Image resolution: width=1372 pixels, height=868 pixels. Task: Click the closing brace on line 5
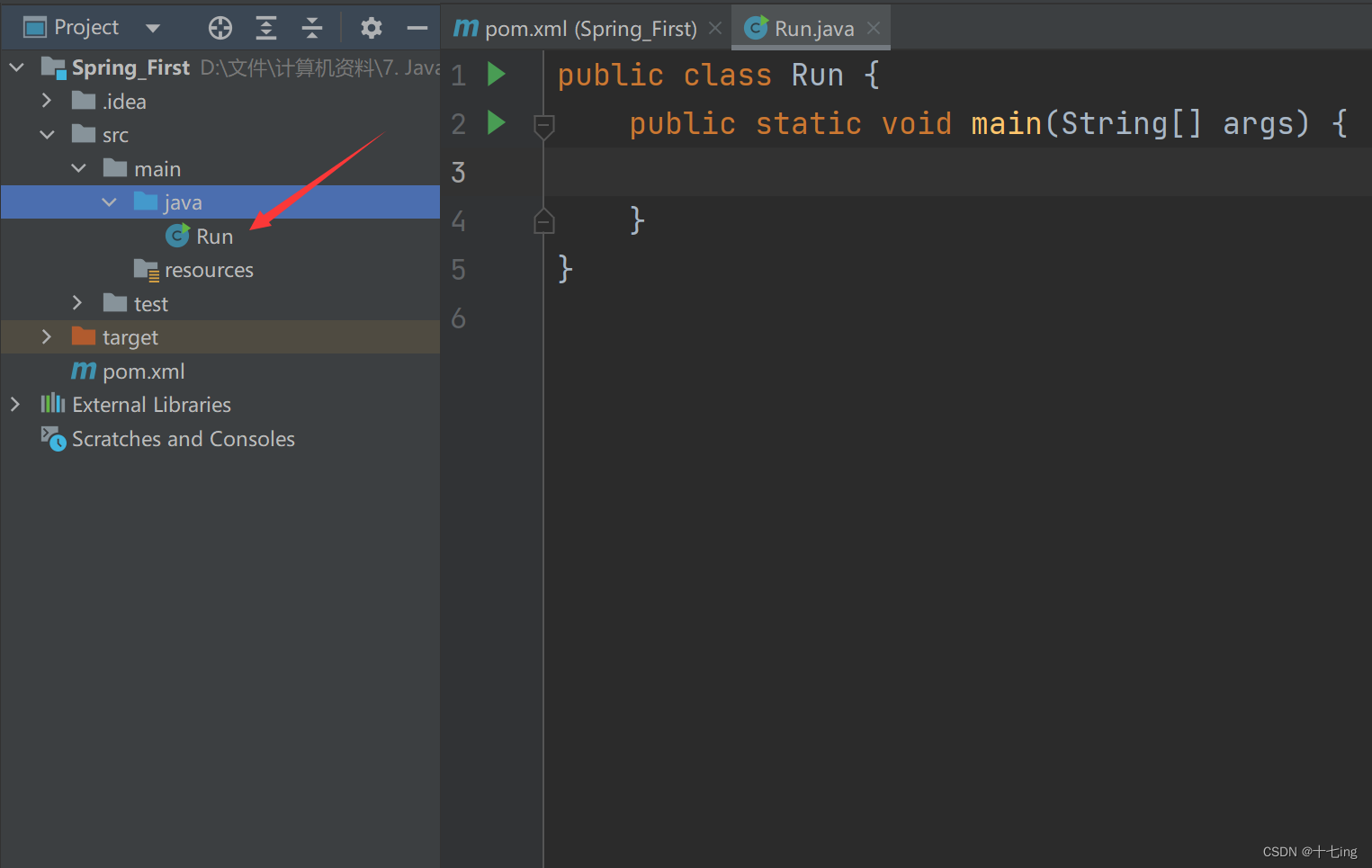(565, 269)
